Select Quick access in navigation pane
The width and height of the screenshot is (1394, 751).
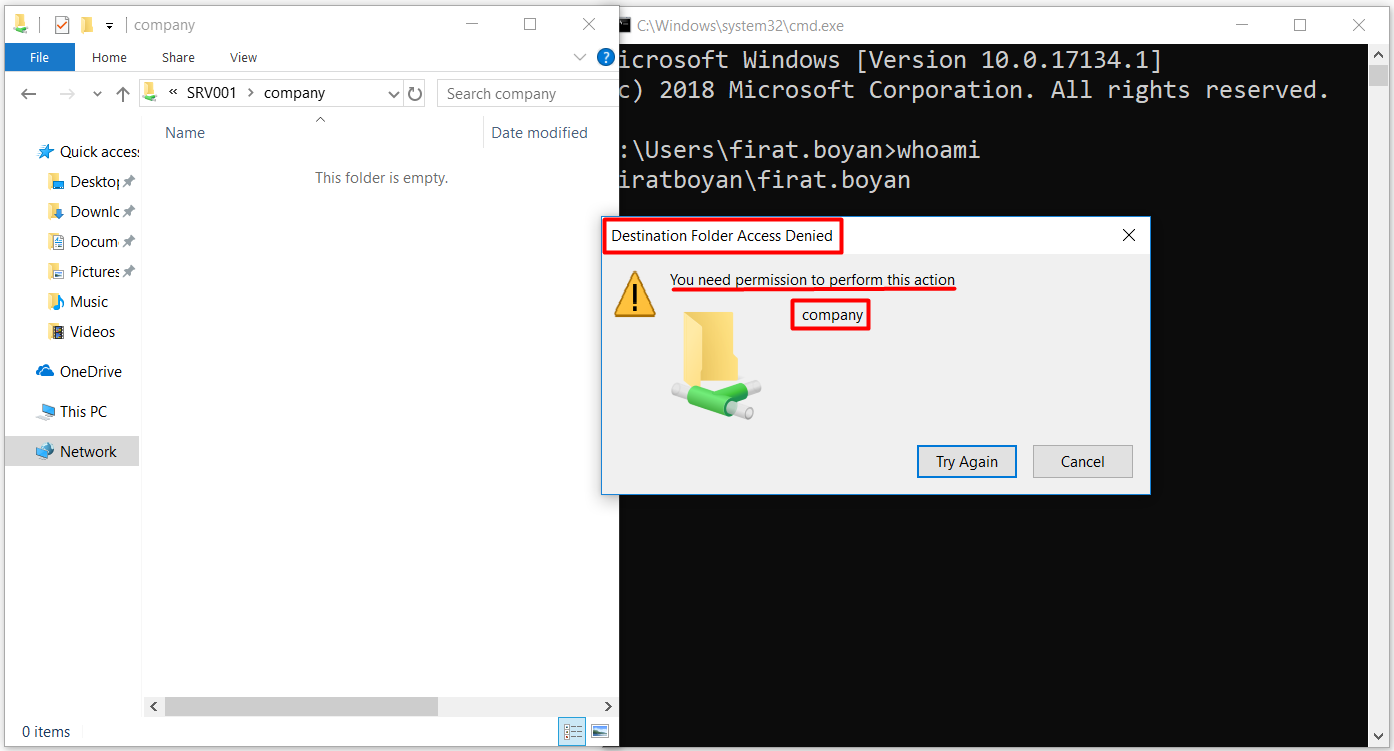coord(90,151)
